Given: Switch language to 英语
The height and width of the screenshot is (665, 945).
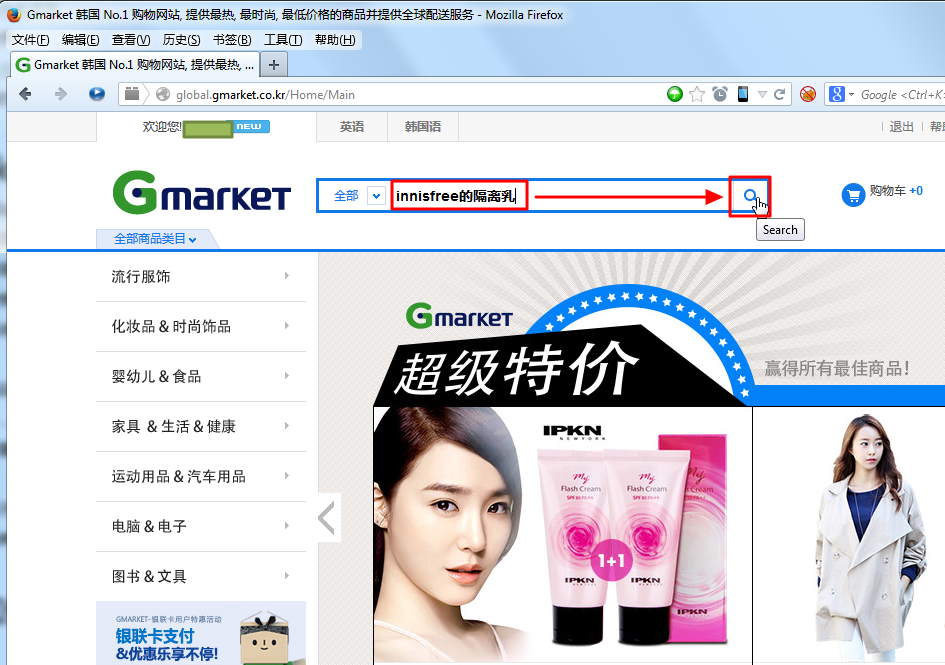Looking at the screenshot, I should click(x=352, y=127).
